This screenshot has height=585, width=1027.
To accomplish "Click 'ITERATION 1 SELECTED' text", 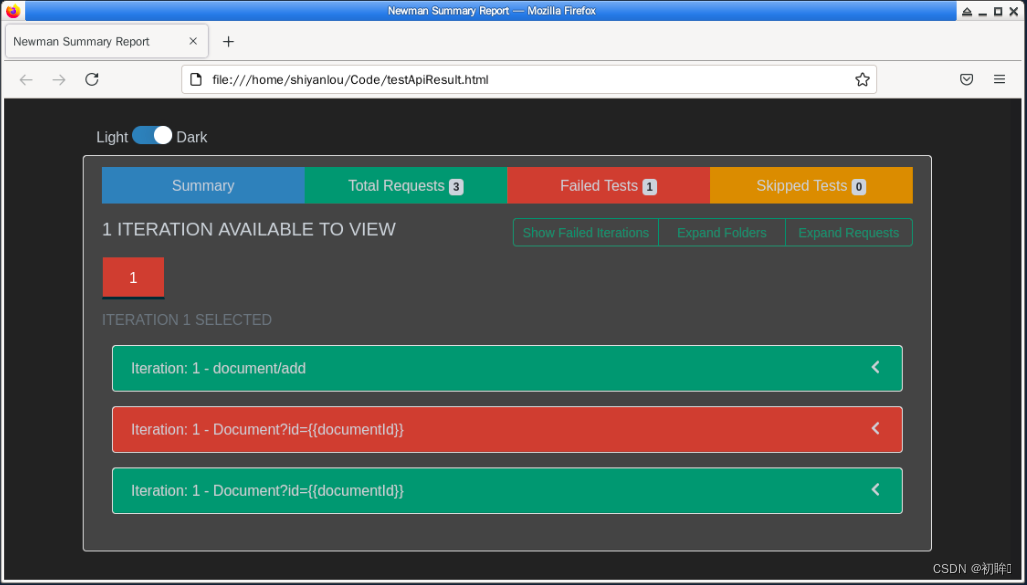I will pyautogui.click(x=187, y=320).
